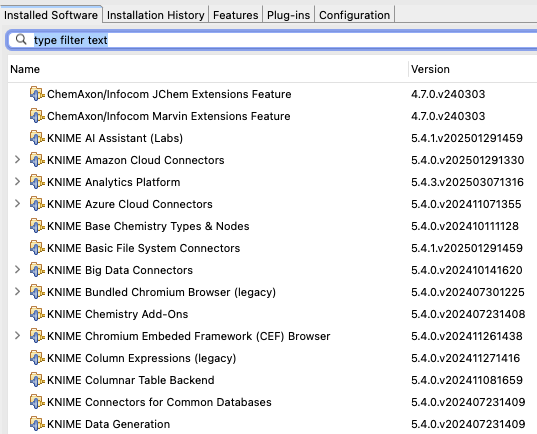Image resolution: width=537 pixels, height=434 pixels.
Task: Click the KNIME Data Generation icon
Action: [x=37, y=423]
